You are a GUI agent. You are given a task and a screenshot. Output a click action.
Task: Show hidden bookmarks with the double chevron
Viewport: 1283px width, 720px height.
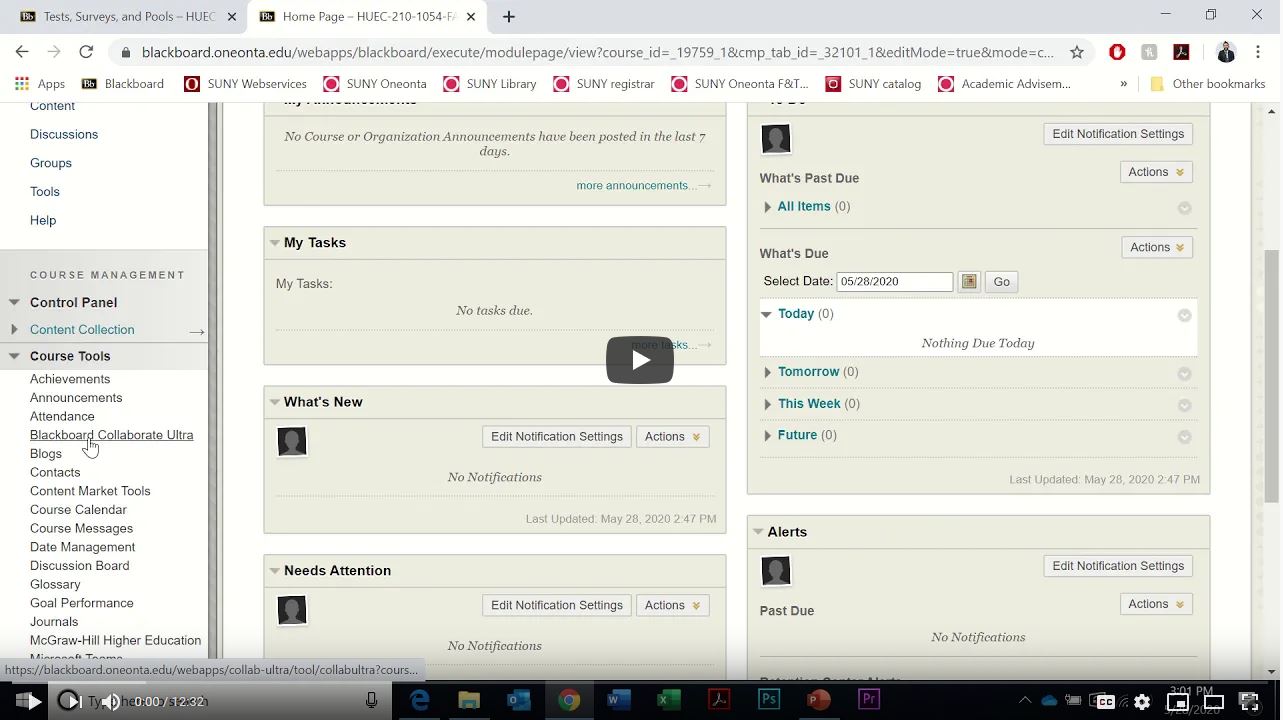tap(1124, 84)
